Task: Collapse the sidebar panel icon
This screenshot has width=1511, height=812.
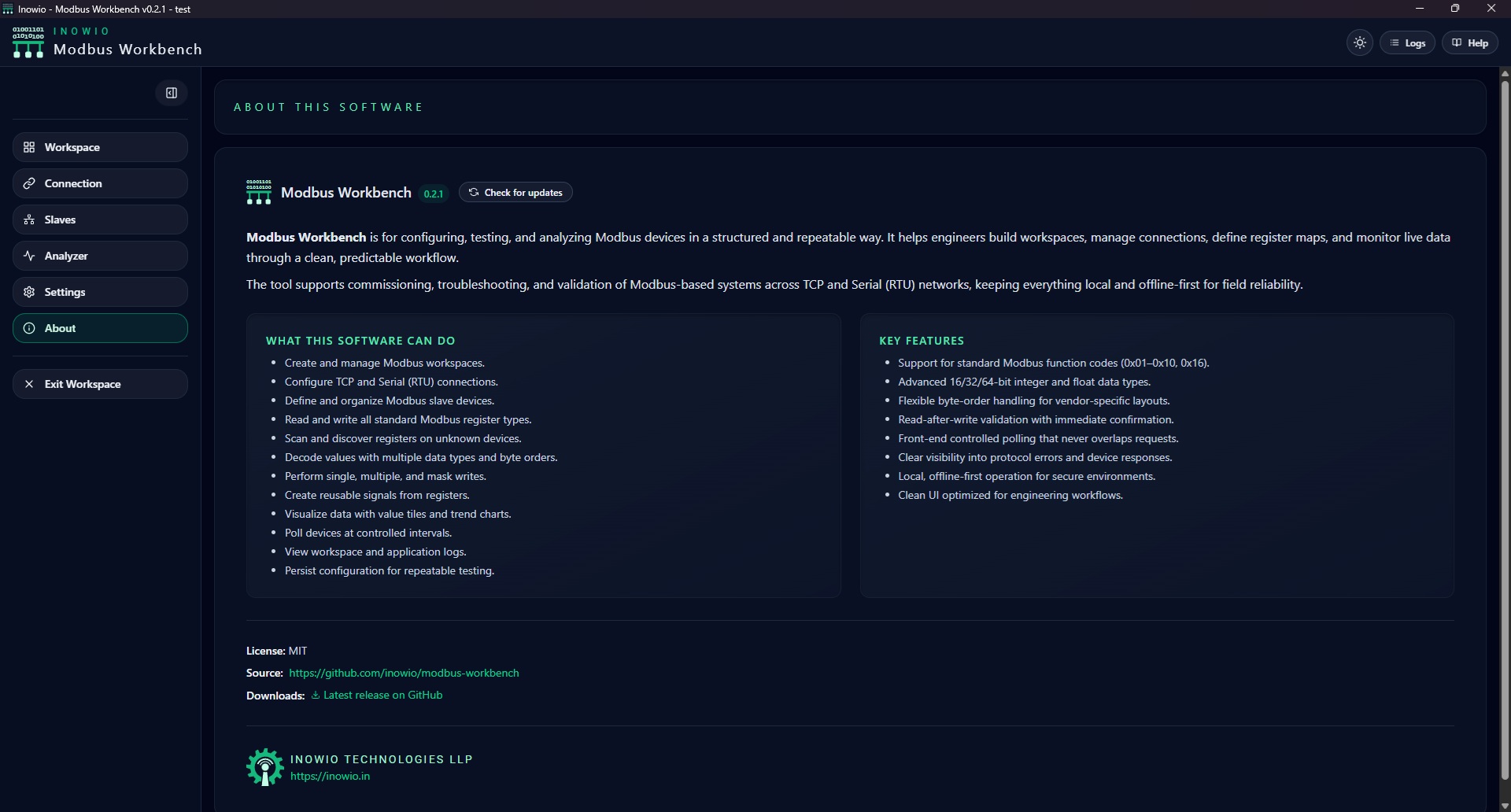Action: [x=172, y=93]
